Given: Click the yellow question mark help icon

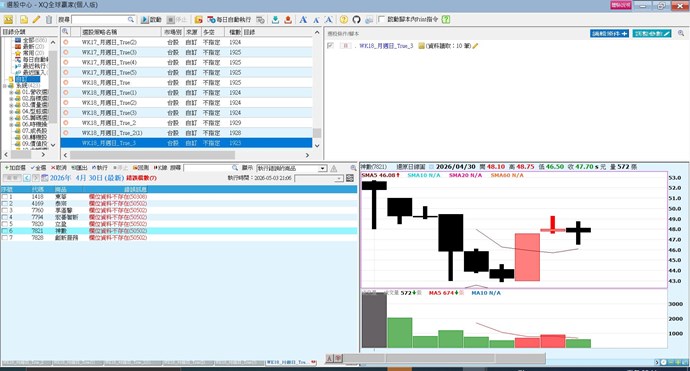Looking at the screenshot, I should pyautogui.click(x=344, y=20).
